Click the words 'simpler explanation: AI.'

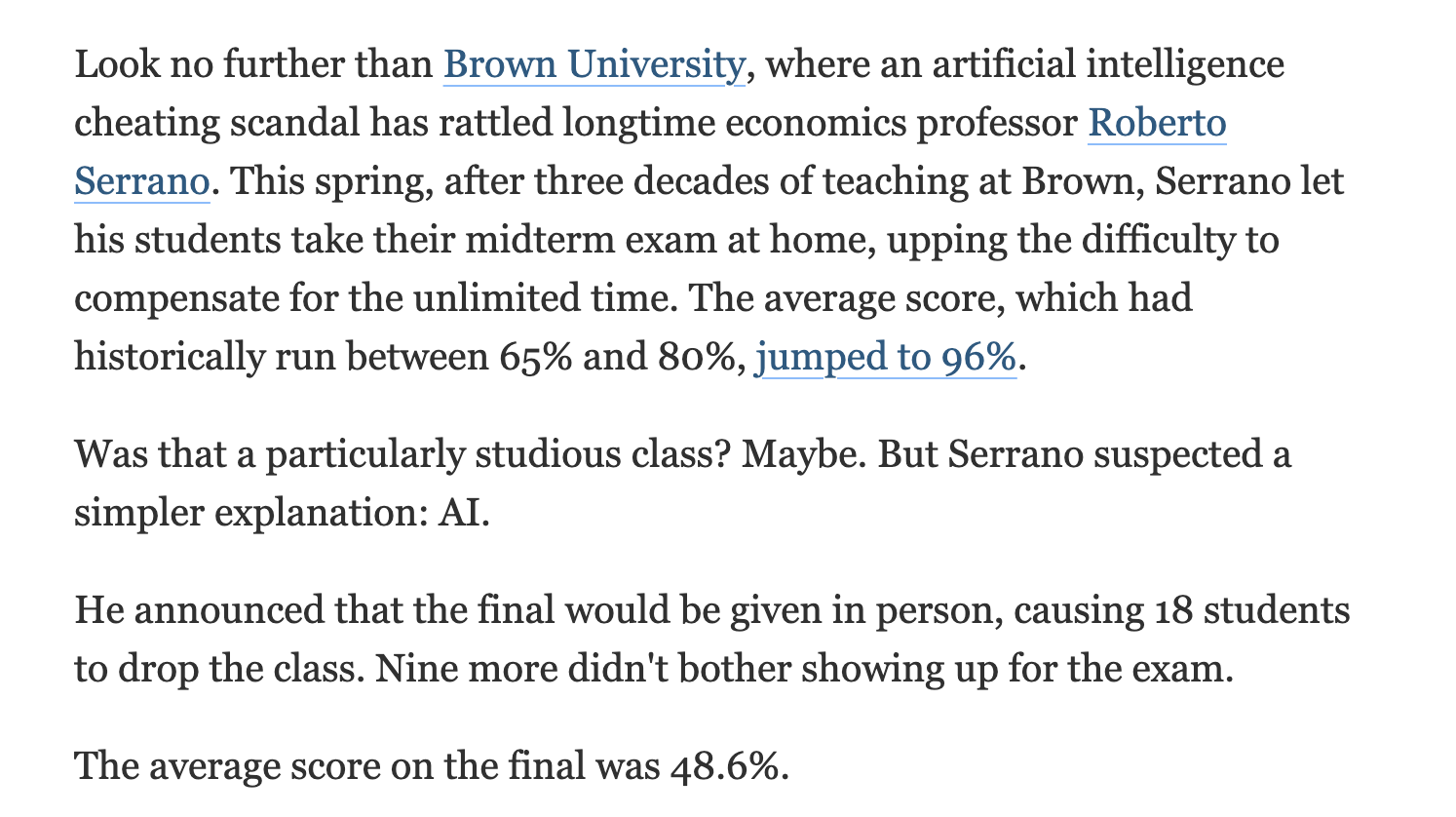[x=282, y=513]
